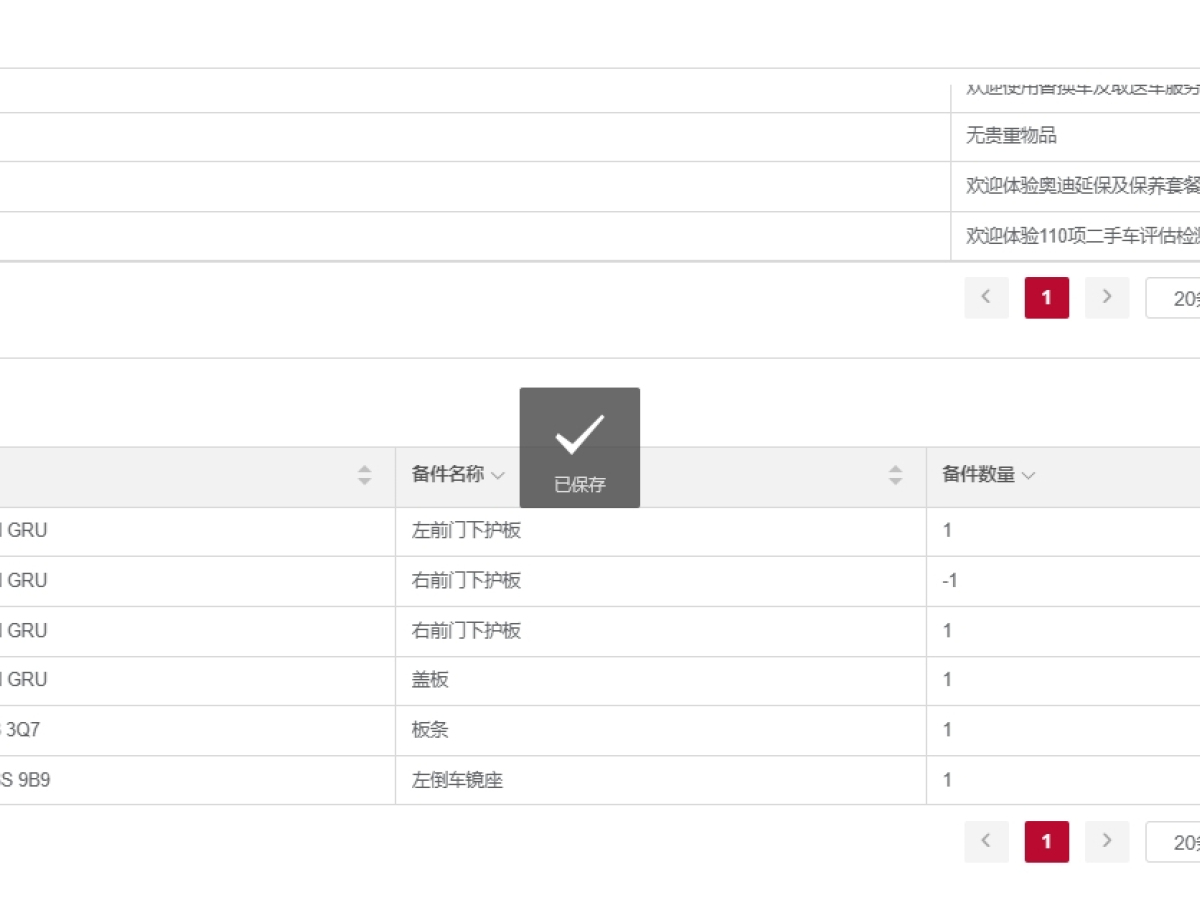Click the sort arrows in 备件名称 column
Image resolution: width=1200 pixels, height=900 pixels.
895,476
